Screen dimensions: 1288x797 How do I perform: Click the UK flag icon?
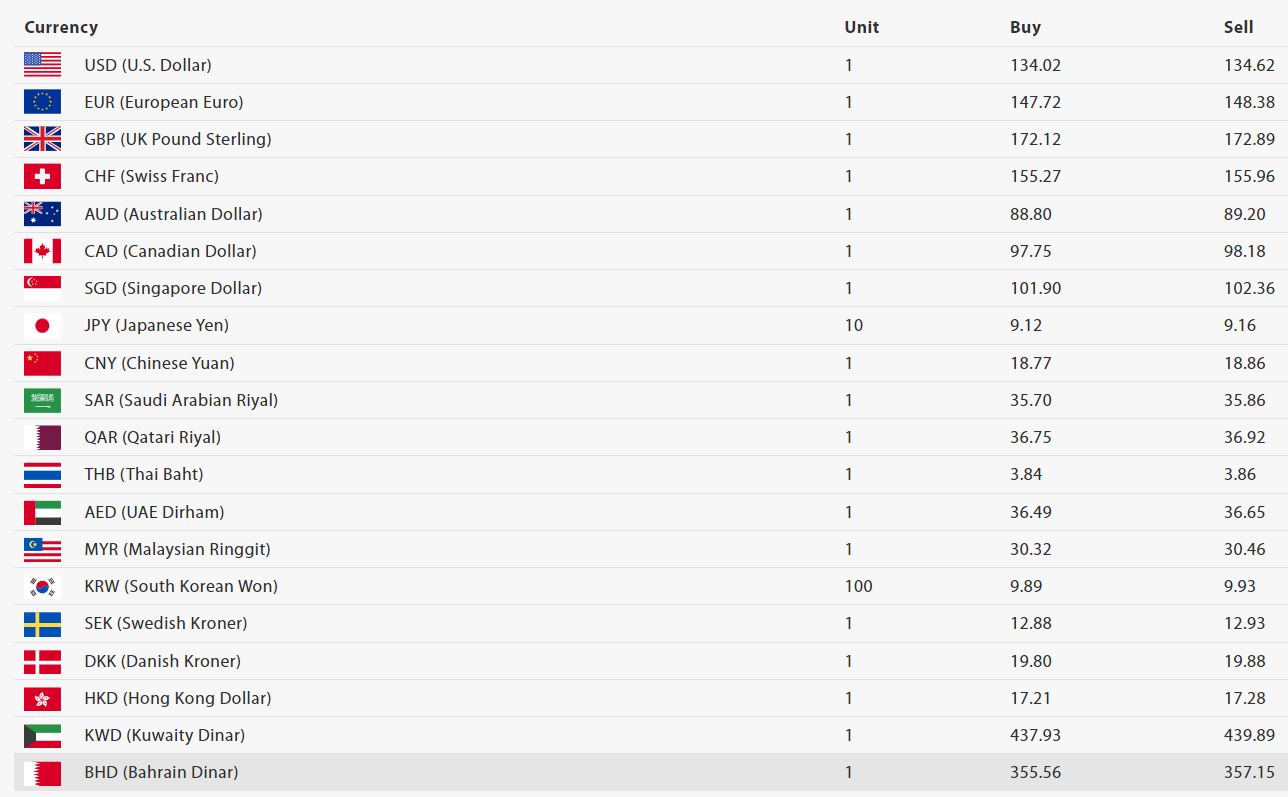(42, 139)
